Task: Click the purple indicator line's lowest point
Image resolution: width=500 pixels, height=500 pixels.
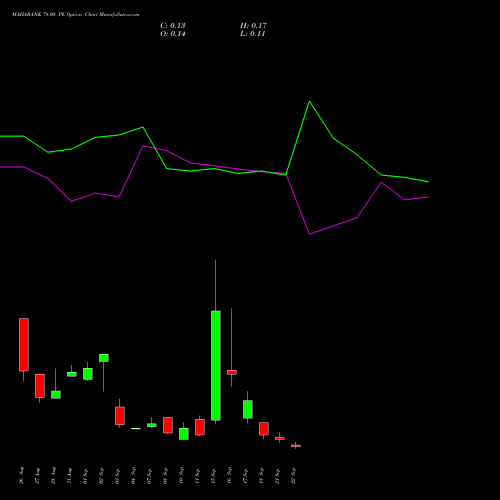Action: point(310,234)
